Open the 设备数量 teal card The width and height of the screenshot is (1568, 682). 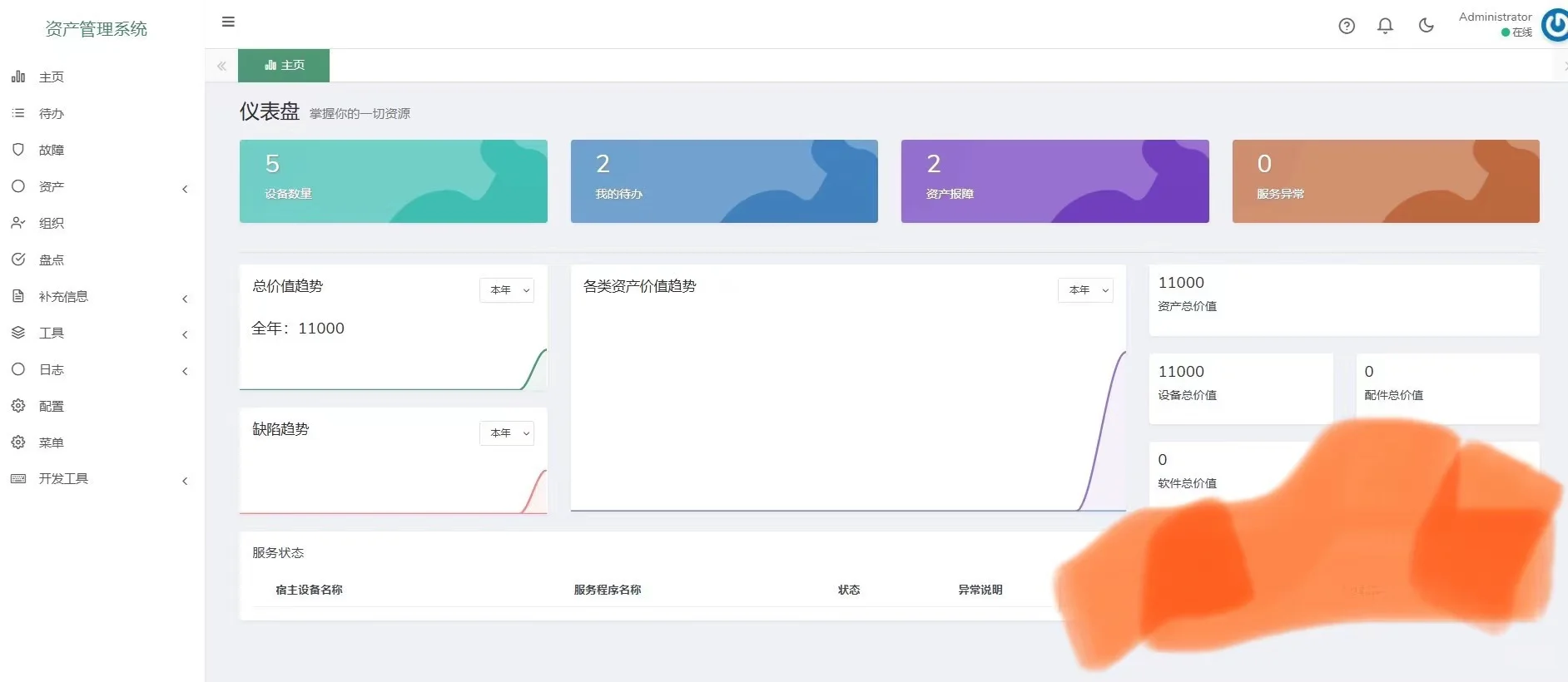point(394,181)
